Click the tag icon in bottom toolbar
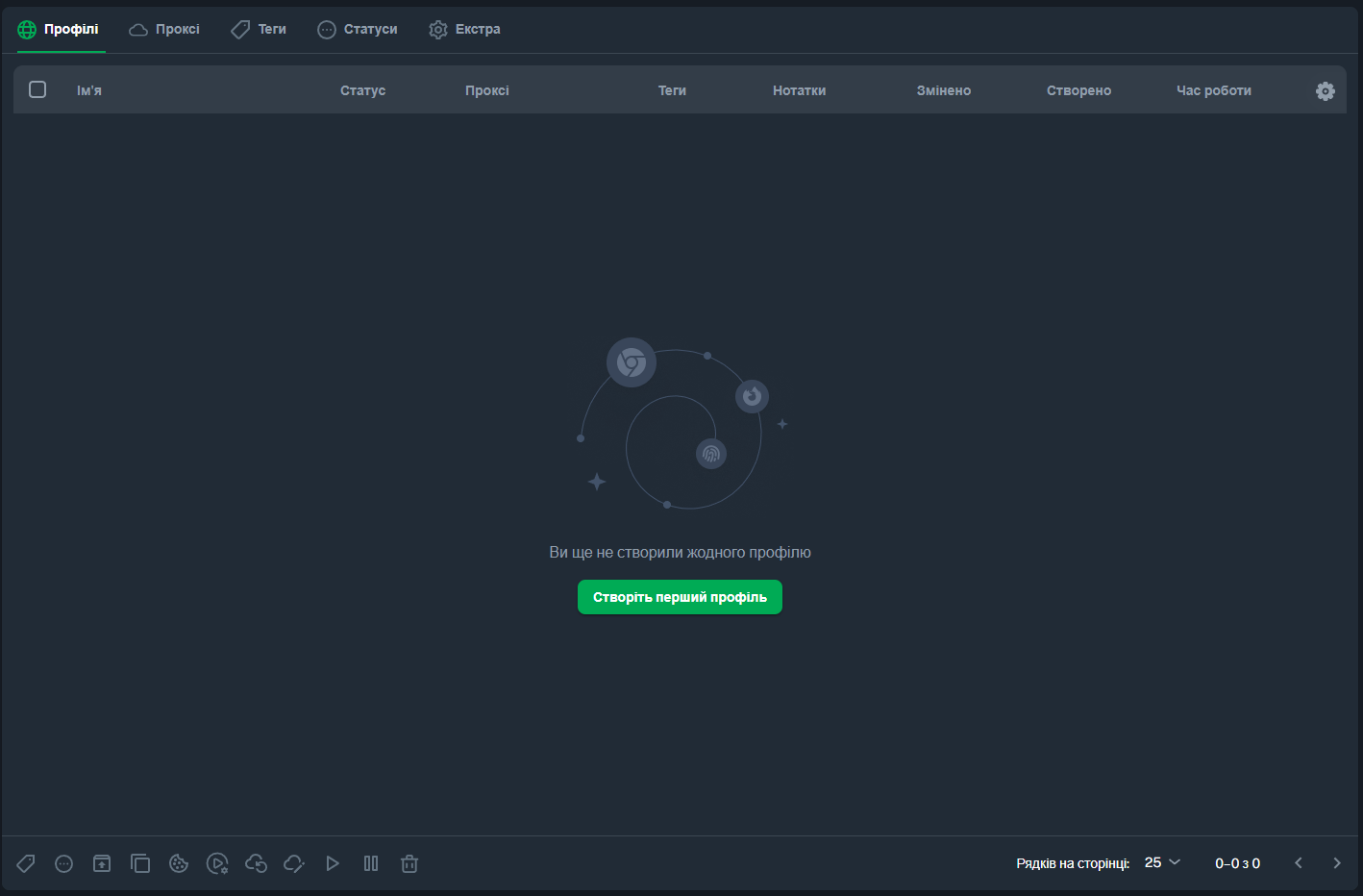This screenshot has width=1363, height=896. 26,863
